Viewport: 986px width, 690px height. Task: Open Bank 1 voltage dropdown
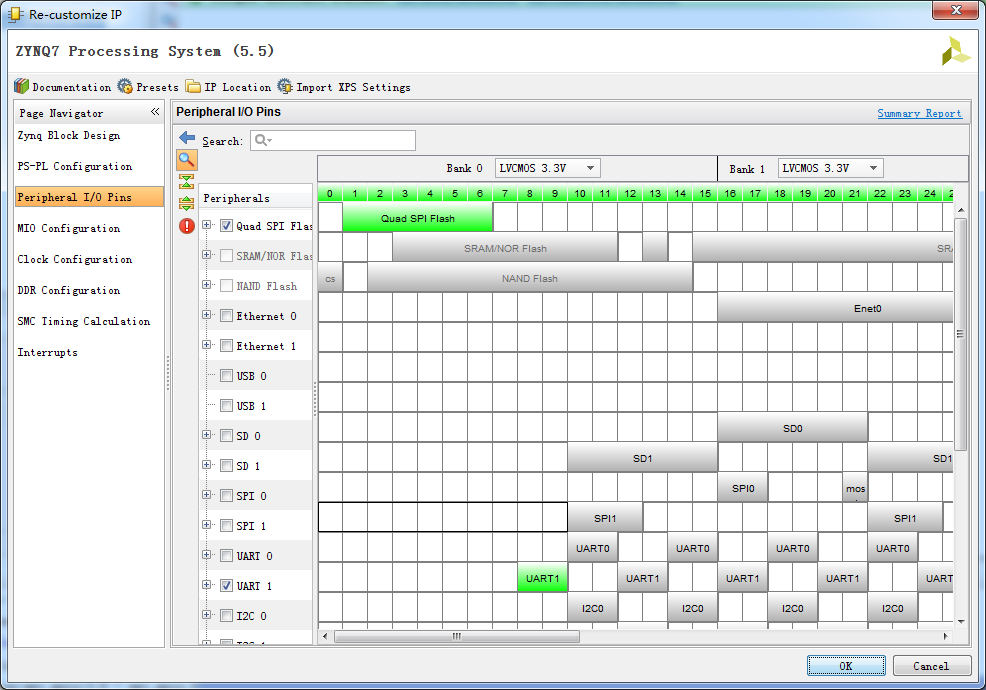pyautogui.click(x=830, y=168)
